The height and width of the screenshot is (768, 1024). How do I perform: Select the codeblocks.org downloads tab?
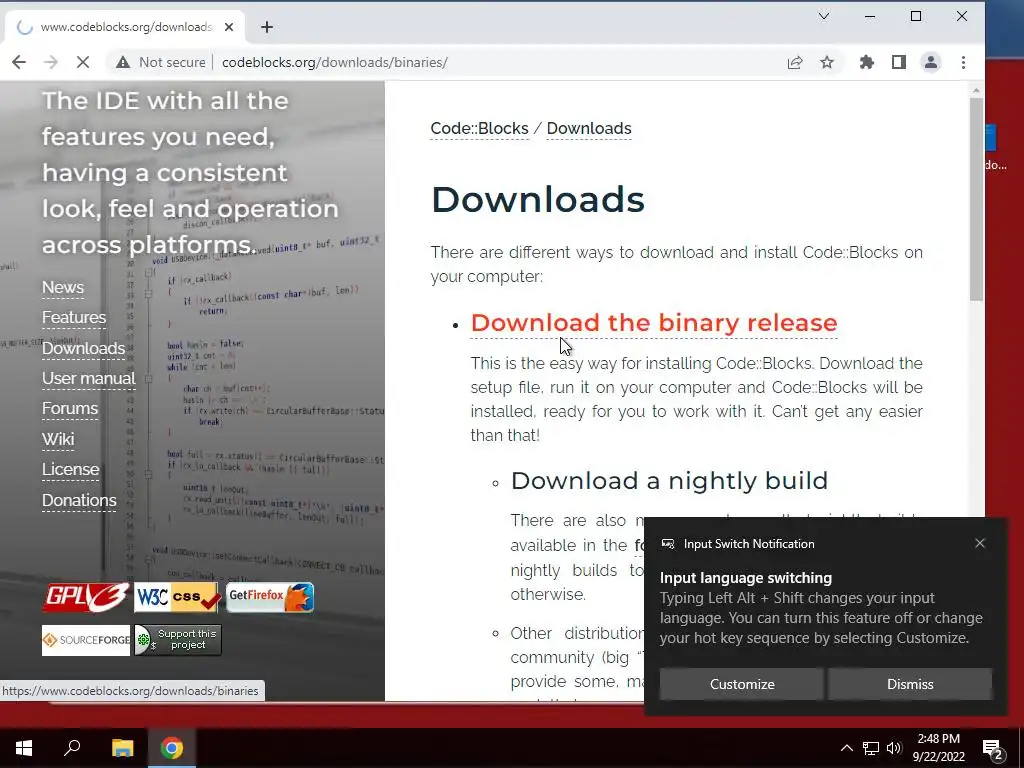point(125,27)
